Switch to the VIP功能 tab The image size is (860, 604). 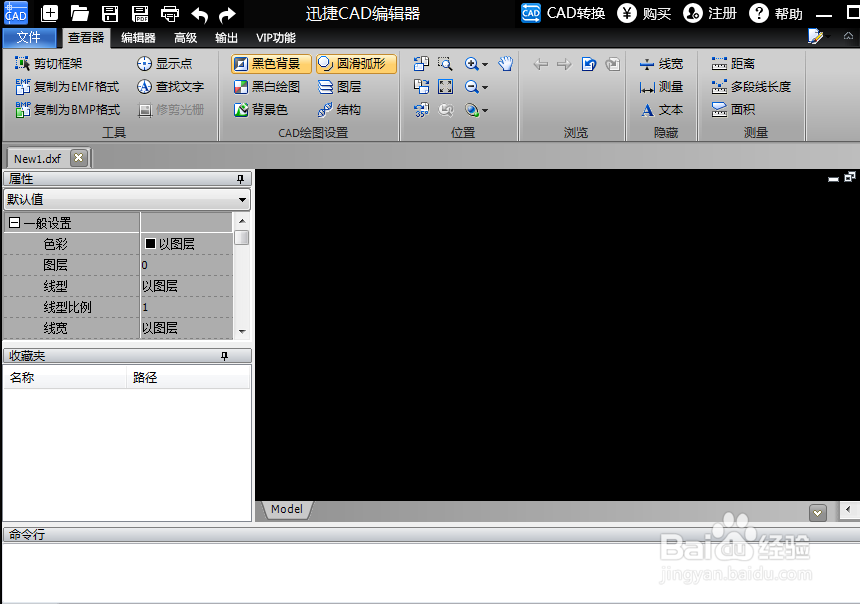pyautogui.click(x=275, y=37)
